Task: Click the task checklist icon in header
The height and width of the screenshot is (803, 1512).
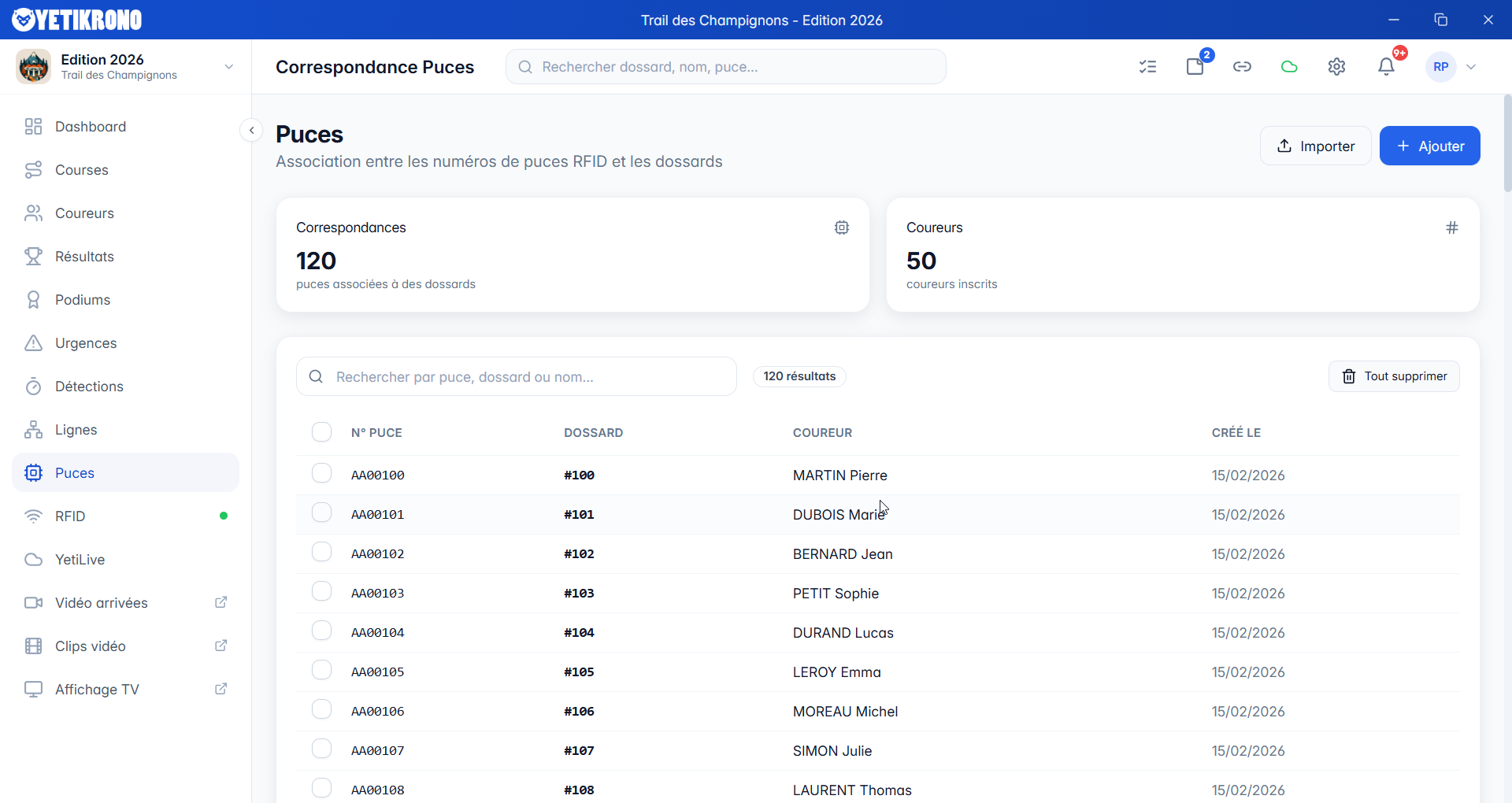Action: [1147, 67]
